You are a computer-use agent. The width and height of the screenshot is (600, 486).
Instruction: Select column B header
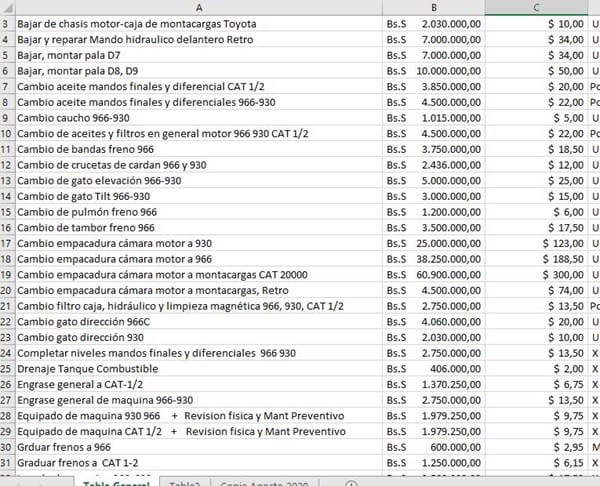[434, 8]
